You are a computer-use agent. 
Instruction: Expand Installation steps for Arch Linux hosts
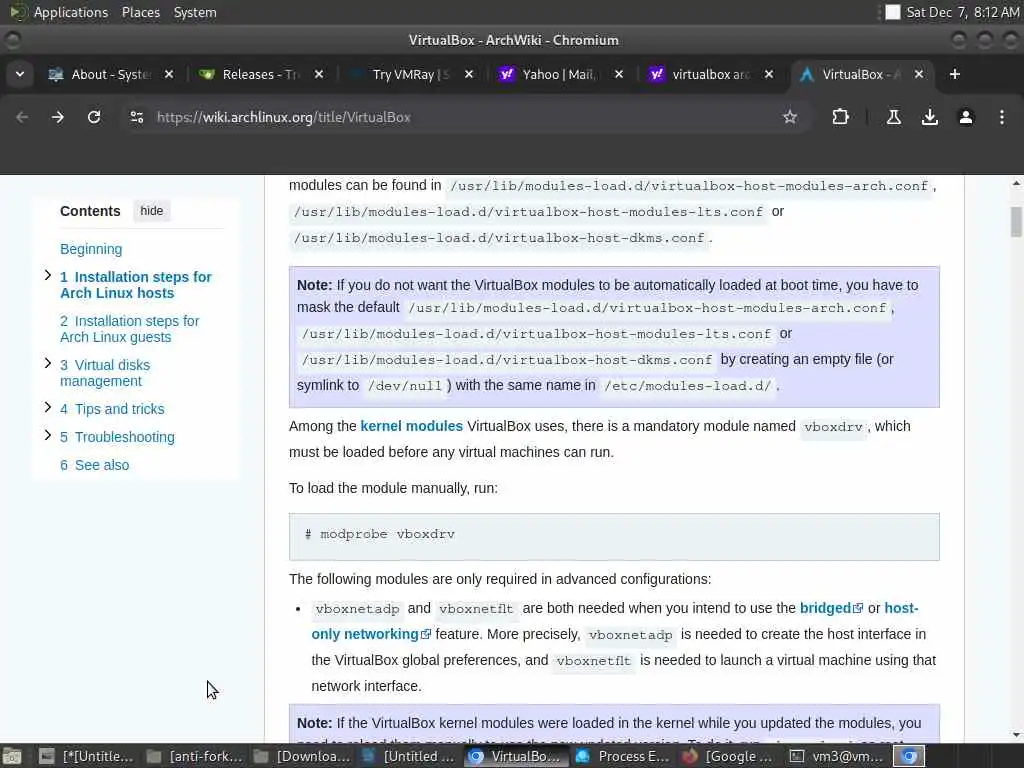[48, 275]
